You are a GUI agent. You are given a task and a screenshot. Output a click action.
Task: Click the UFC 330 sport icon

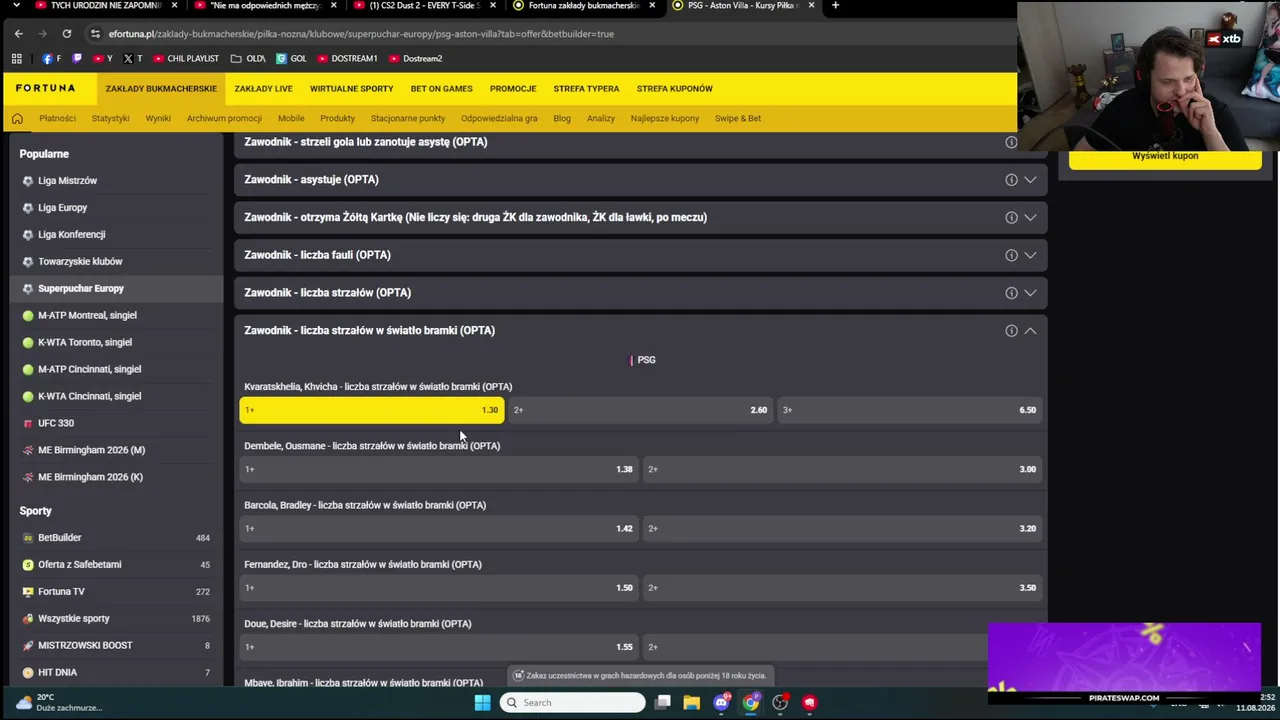(x=28, y=423)
